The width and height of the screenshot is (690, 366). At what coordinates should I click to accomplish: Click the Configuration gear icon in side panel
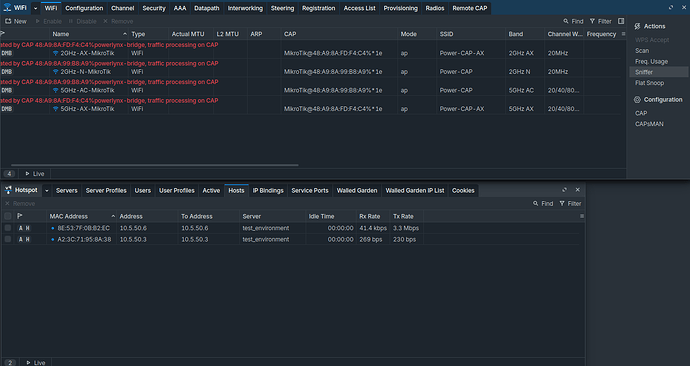point(637,100)
